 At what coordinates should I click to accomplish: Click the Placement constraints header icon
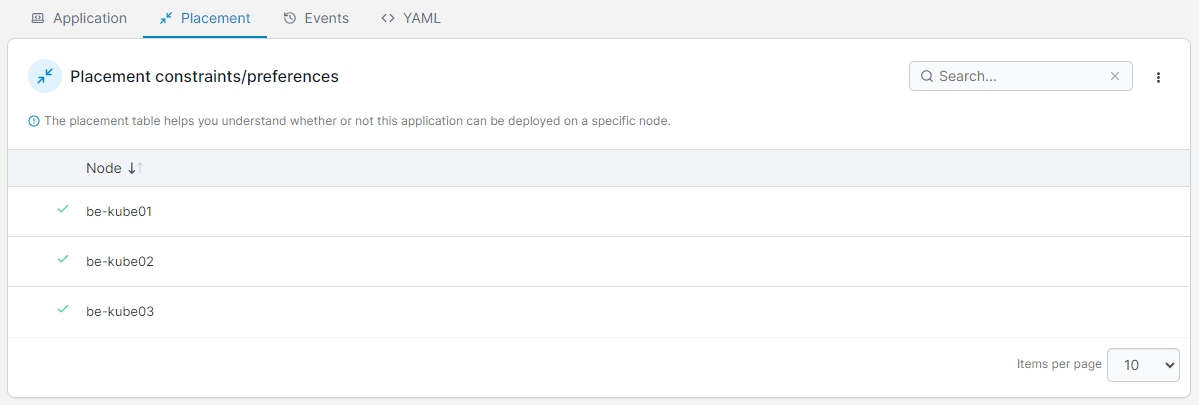pos(45,76)
